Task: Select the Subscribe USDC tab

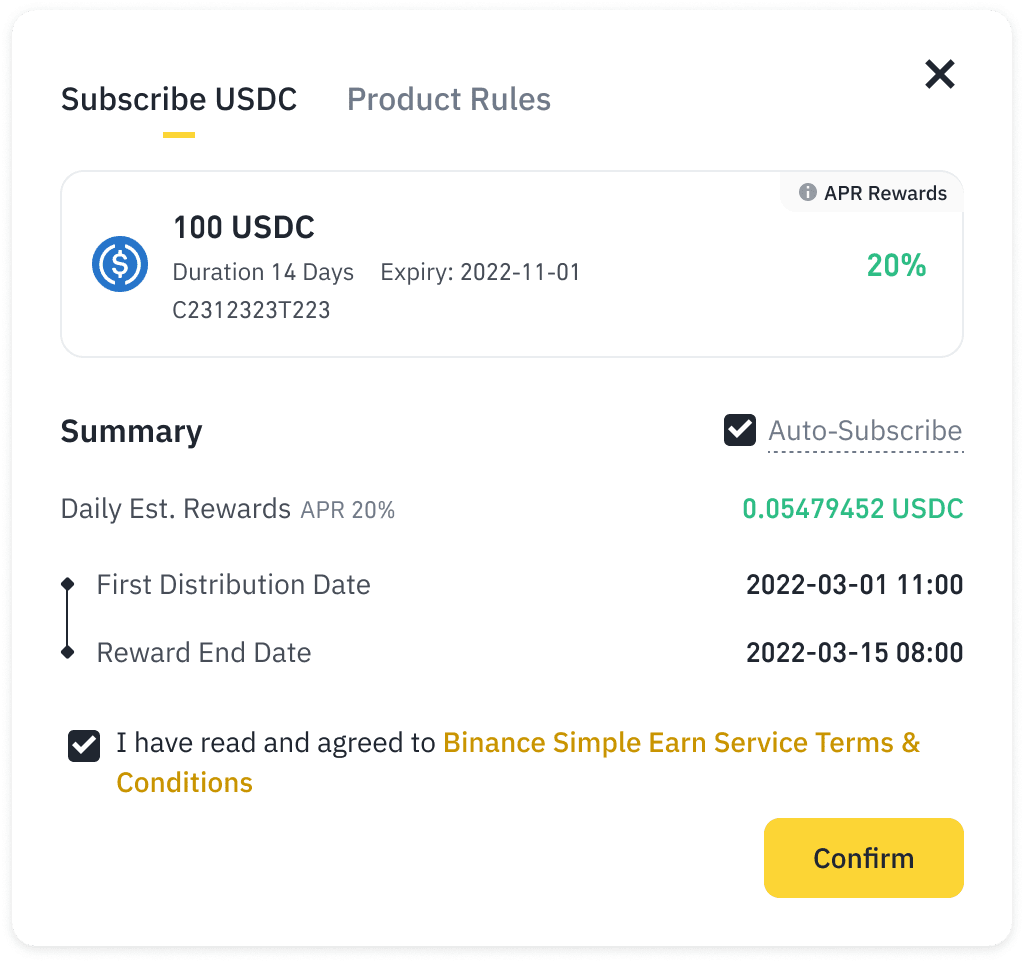Action: coord(179,100)
